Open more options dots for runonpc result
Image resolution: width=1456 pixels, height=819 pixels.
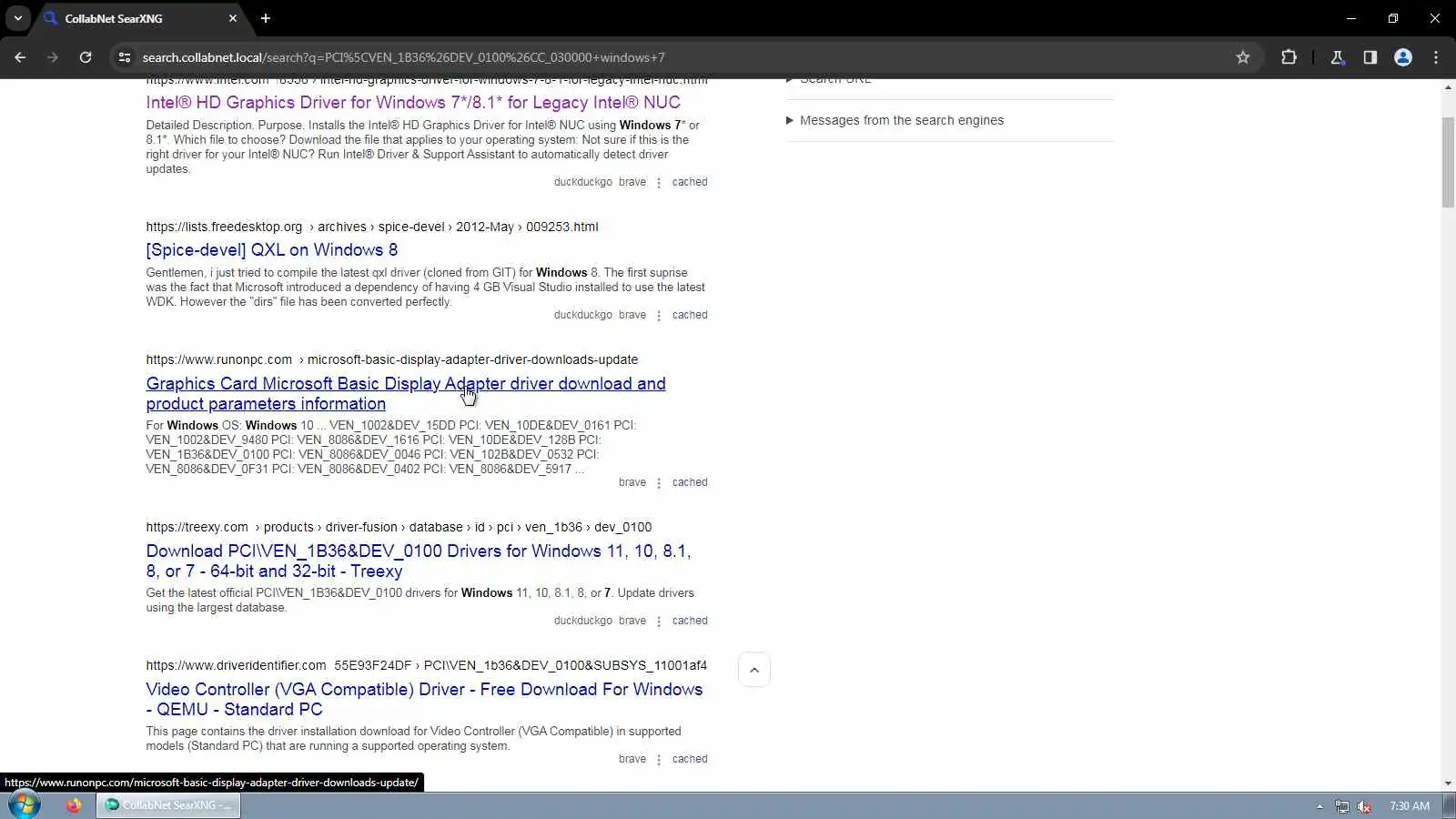[659, 483]
